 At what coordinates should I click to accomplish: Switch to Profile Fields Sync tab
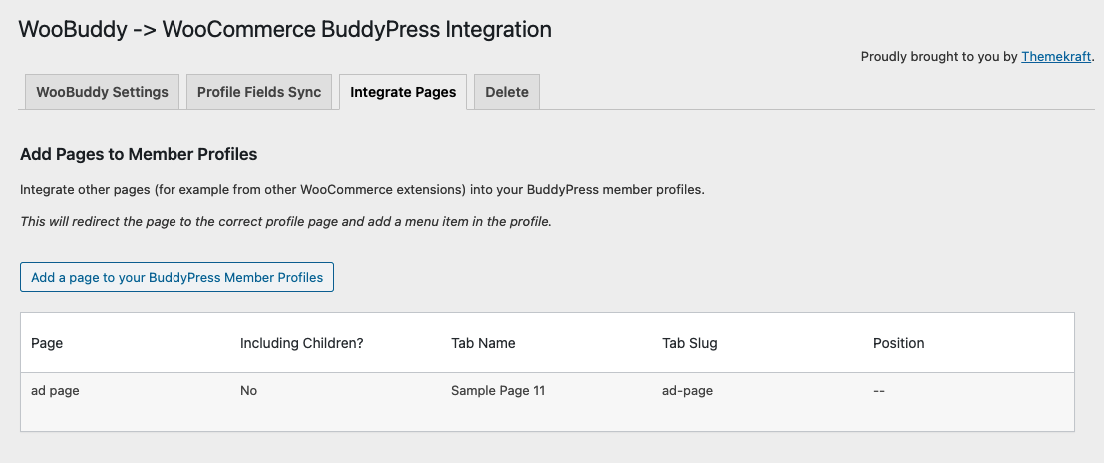(259, 92)
